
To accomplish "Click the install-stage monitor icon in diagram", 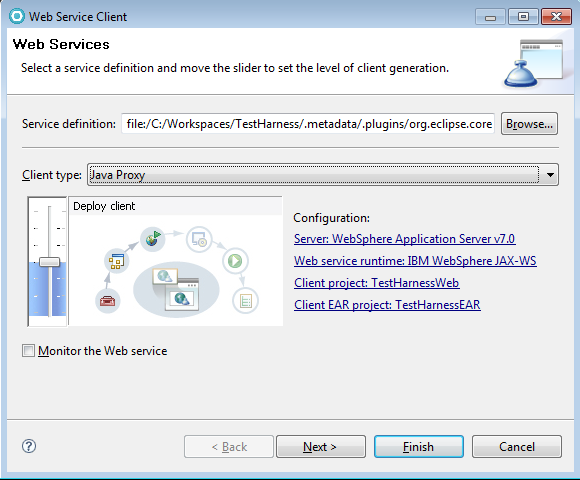I will point(199,239).
